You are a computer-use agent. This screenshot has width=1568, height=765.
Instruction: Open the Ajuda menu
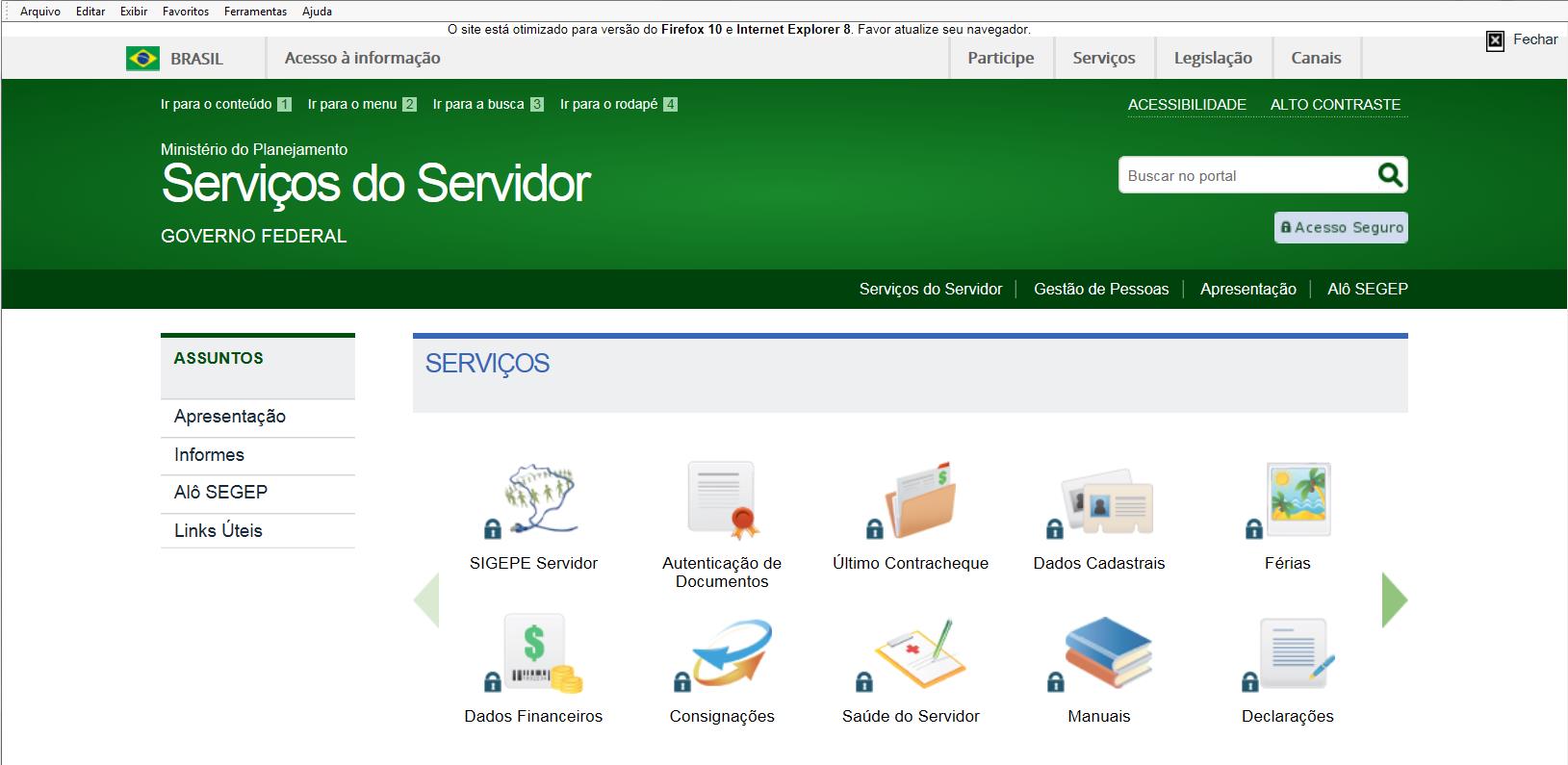(317, 12)
